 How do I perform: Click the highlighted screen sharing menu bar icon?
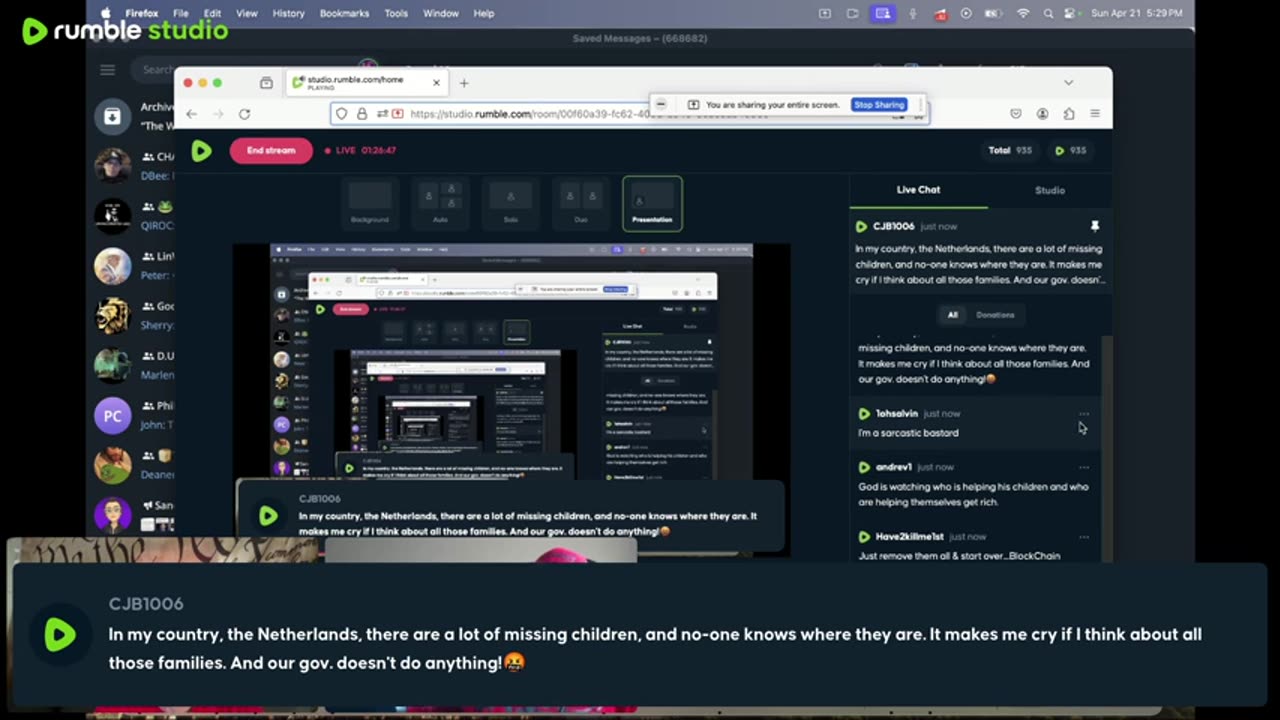(x=882, y=13)
